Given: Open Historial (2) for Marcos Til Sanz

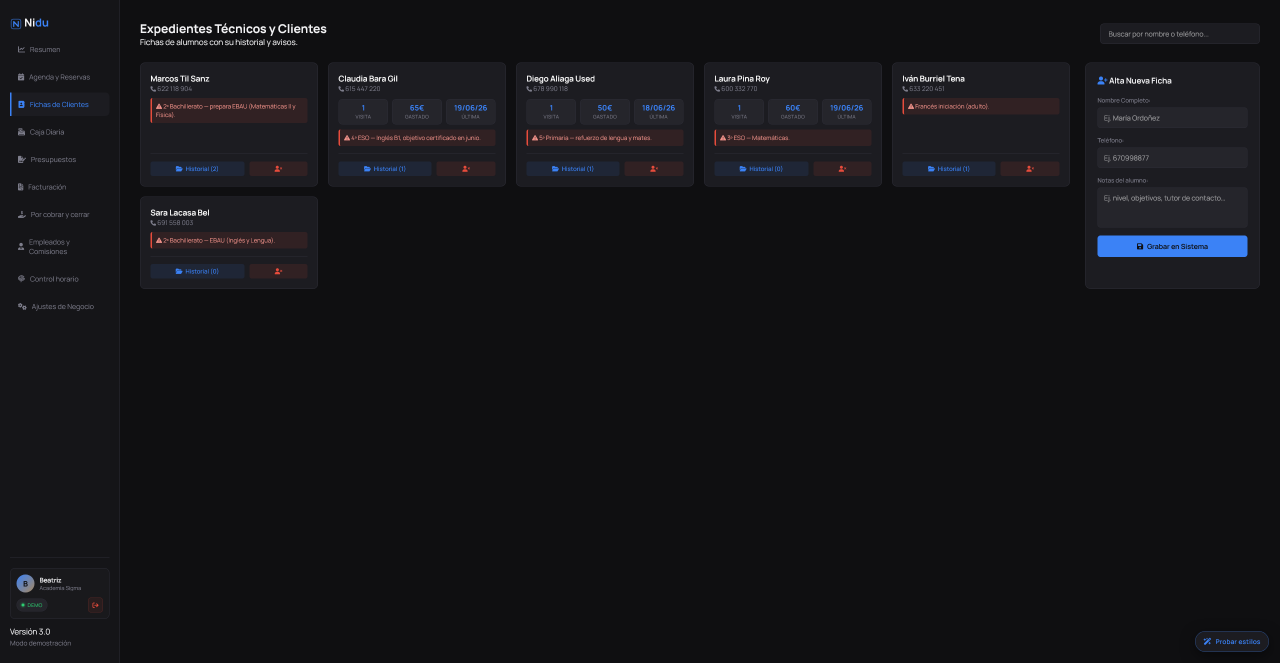Looking at the screenshot, I should 197,169.
